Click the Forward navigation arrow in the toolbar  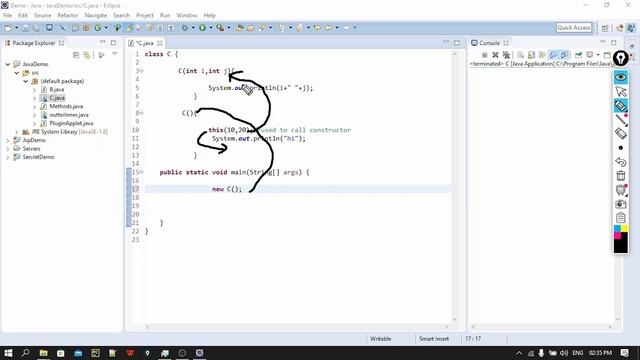coord(346,28)
